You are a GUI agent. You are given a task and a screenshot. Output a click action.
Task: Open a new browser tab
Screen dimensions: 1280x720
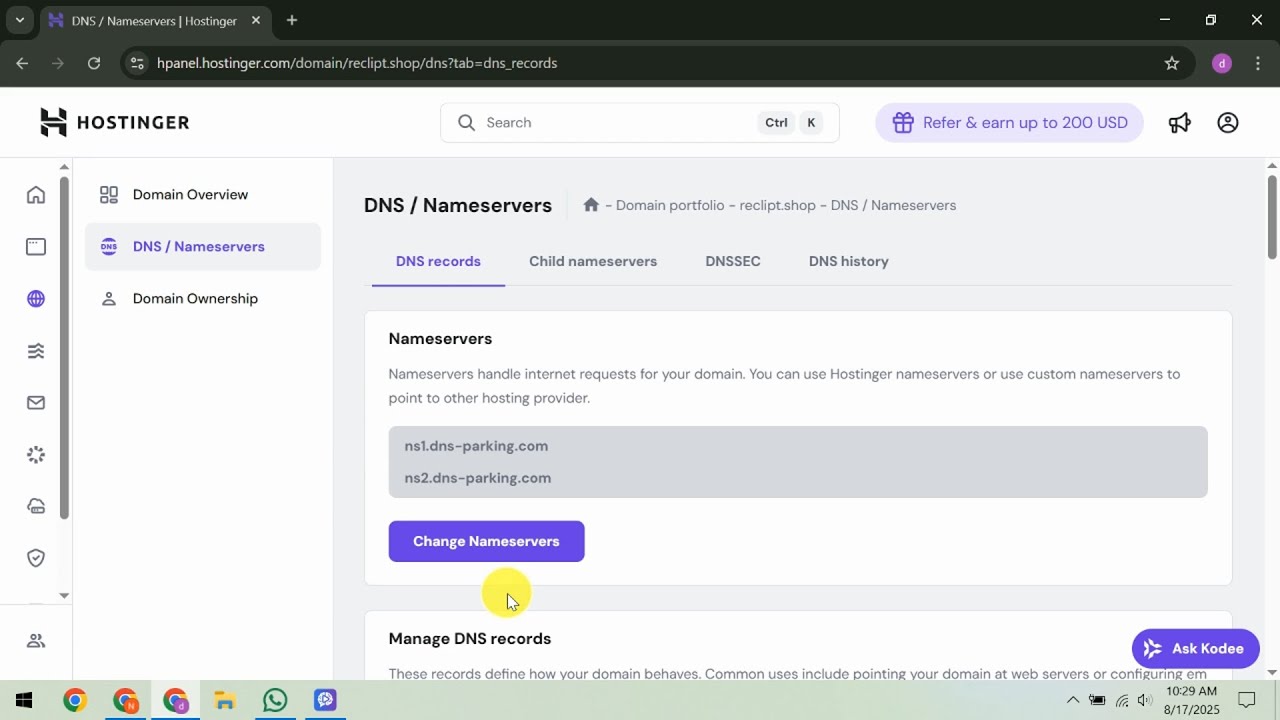[x=292, y=20]
